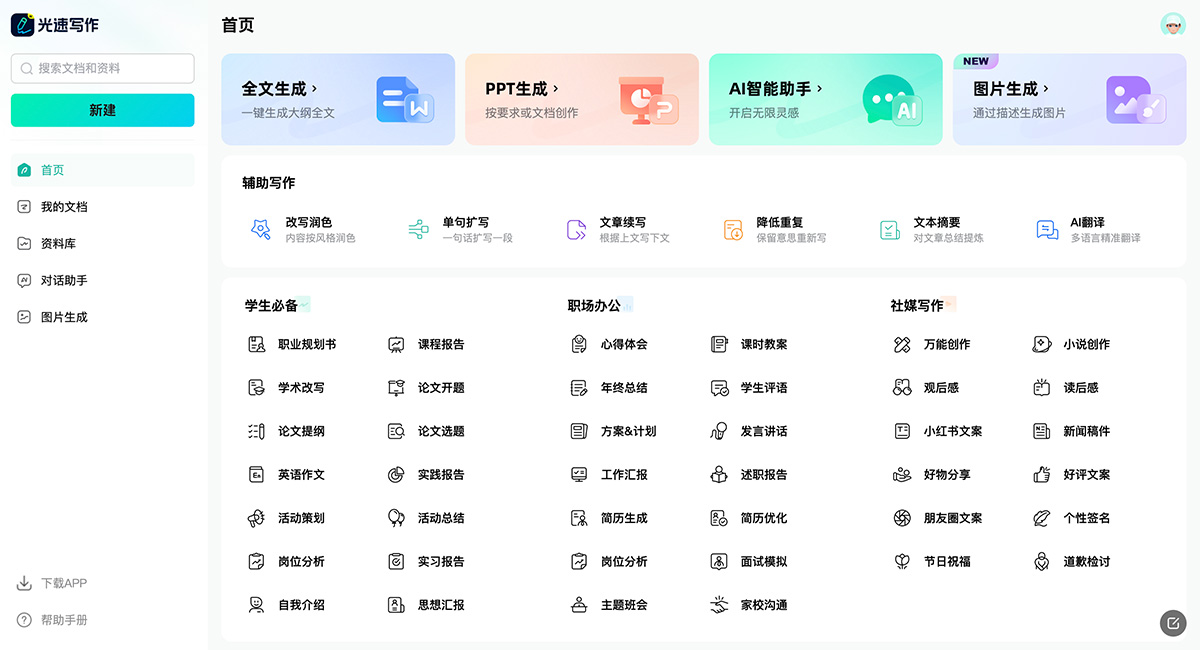Open the user avatar at top right
The width and height of the screenshot is (1200, 650).
(1172, 25)
